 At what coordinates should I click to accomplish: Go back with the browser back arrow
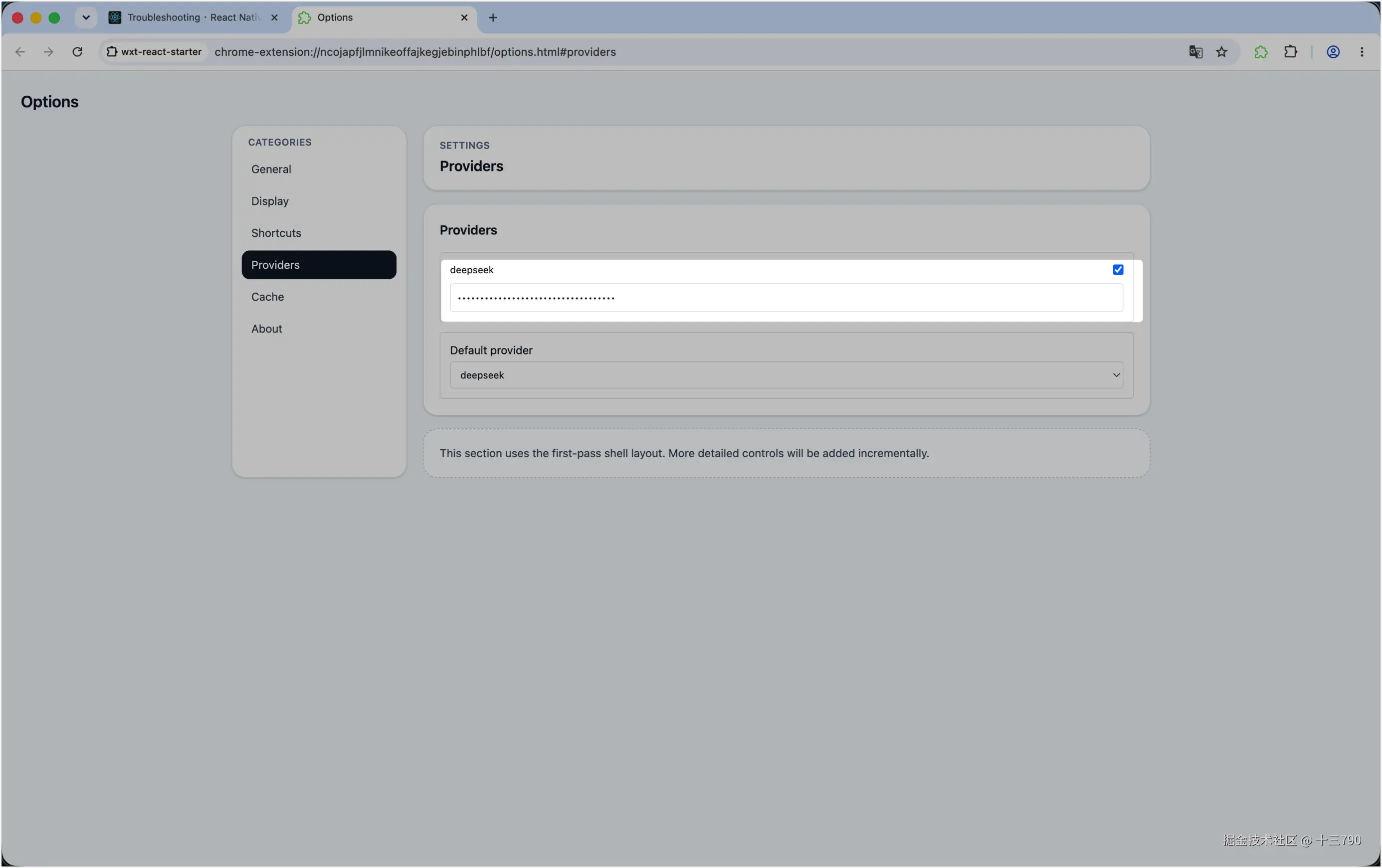tap(20, 52)
